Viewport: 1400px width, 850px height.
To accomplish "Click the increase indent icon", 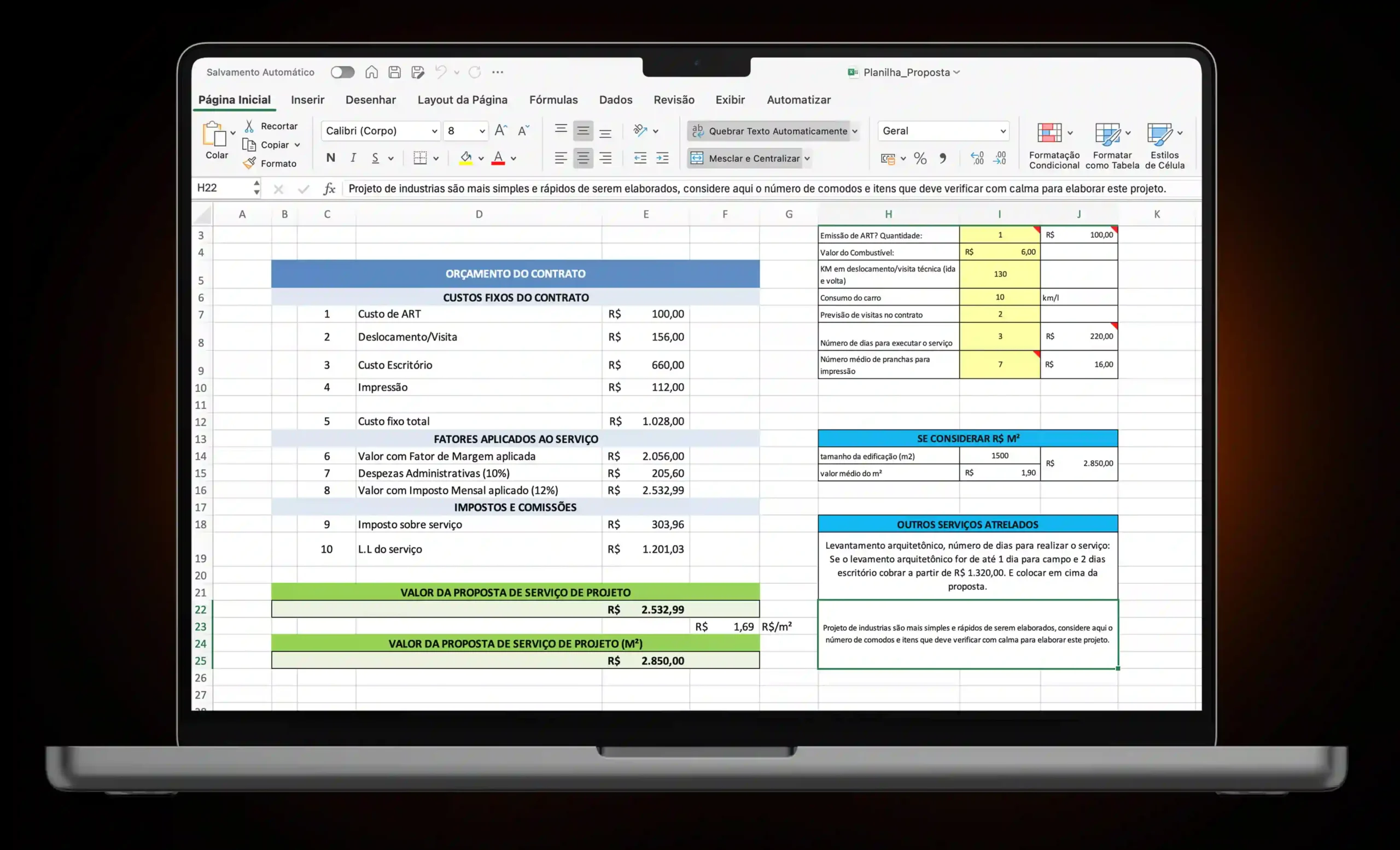I will pyautogui.click(x=662, y=159).
